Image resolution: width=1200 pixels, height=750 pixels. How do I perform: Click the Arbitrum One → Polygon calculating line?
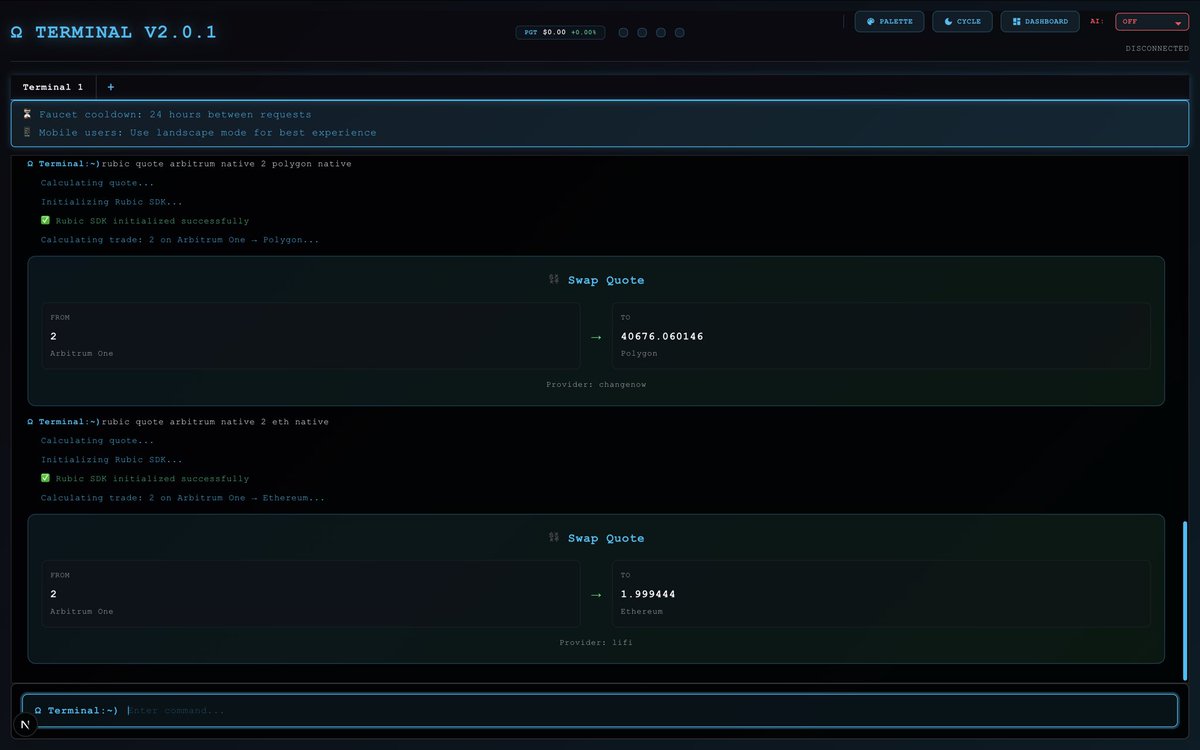click(180, 240)
